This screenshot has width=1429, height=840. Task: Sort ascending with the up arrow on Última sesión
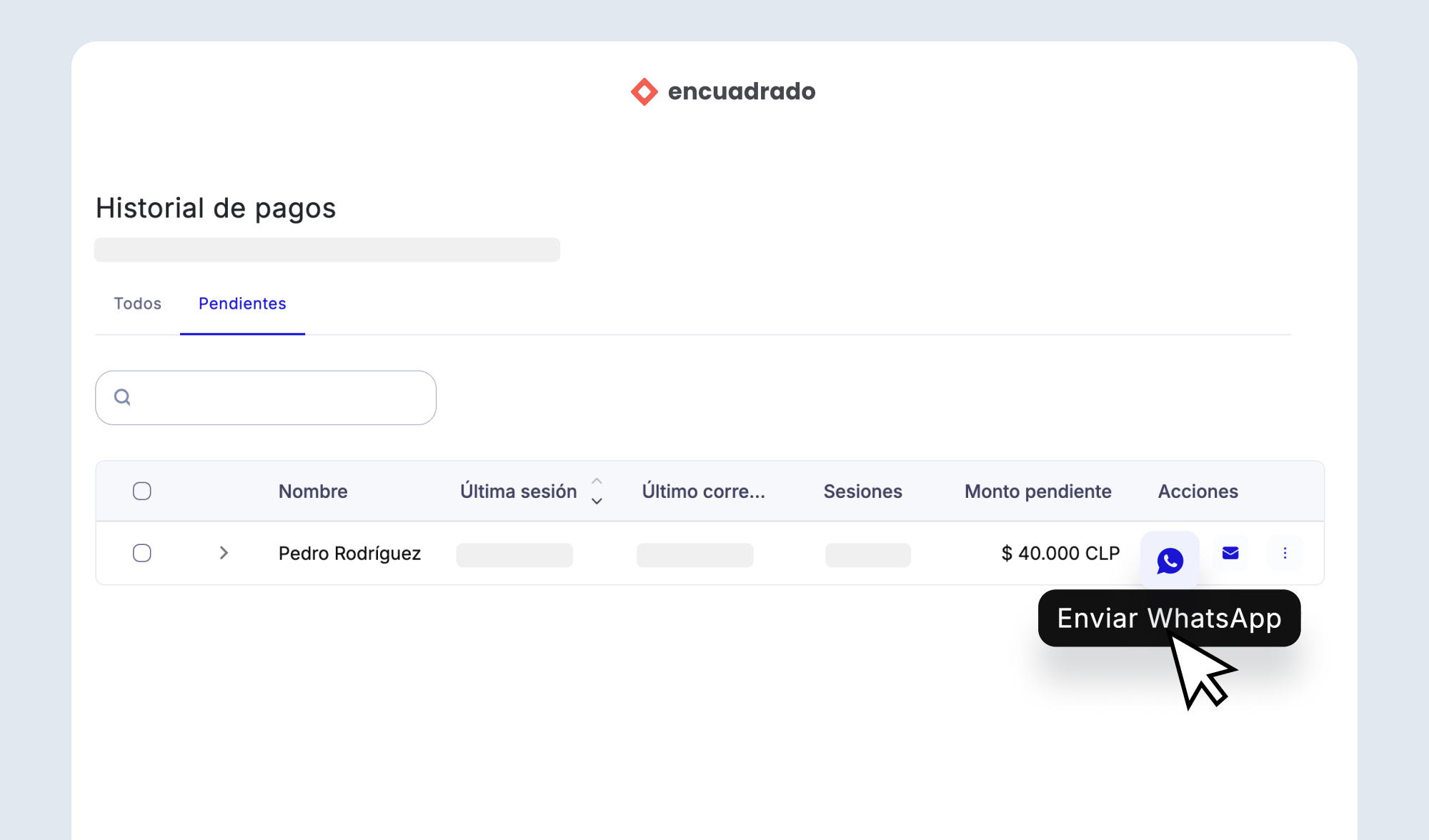pyautogui.click(x=597, y=481)
